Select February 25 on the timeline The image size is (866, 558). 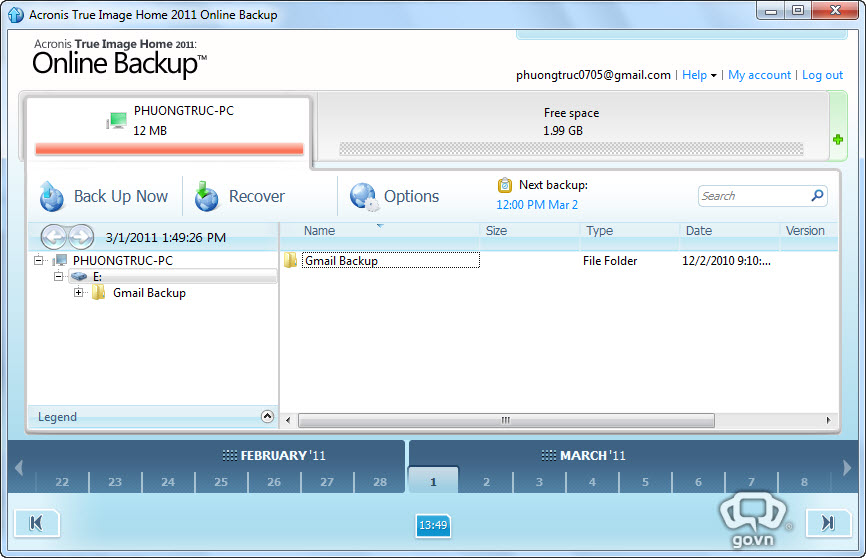(221, 482)
